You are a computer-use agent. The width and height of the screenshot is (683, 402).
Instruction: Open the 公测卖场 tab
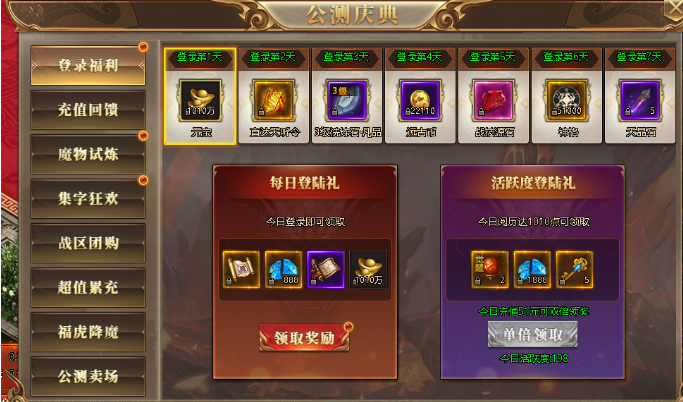pos(88,376)
